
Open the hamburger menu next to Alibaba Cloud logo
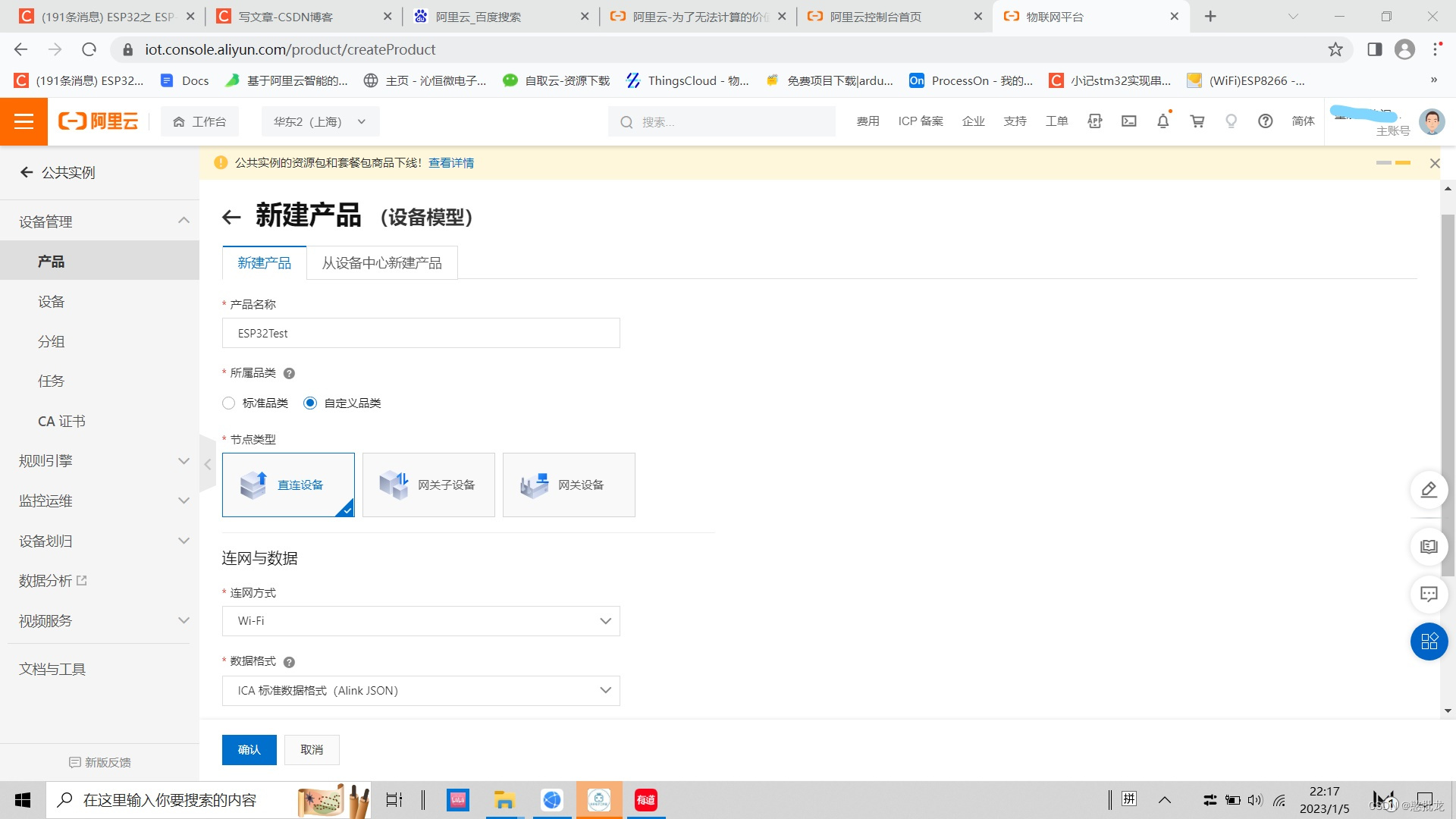tap(24, 121)
